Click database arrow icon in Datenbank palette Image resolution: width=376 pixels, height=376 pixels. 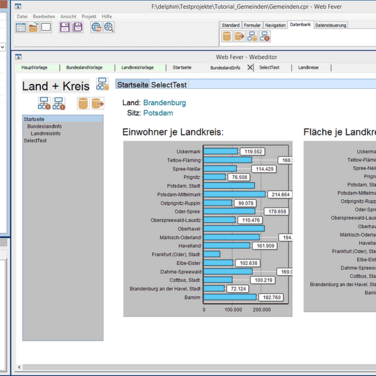click(239, 36)
